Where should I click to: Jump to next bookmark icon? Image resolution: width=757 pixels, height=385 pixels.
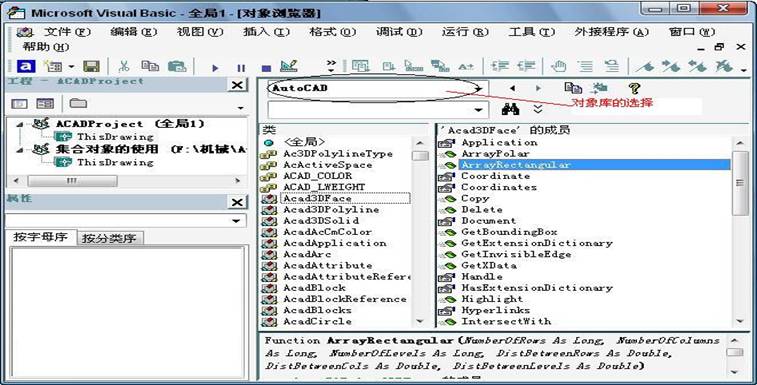click(x=671, y=66)
